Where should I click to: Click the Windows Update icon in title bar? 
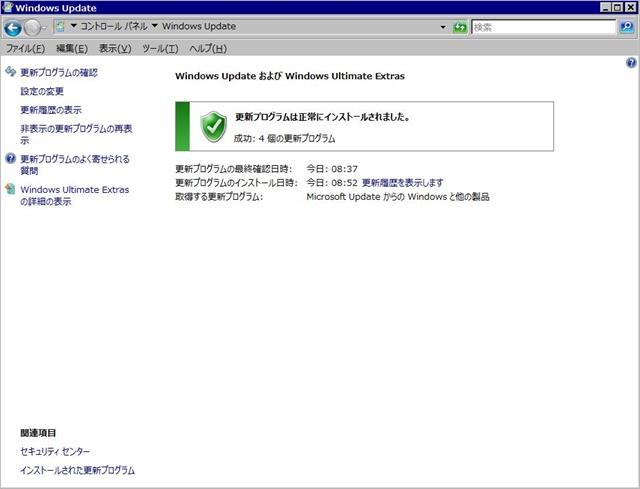coord(7,7)
